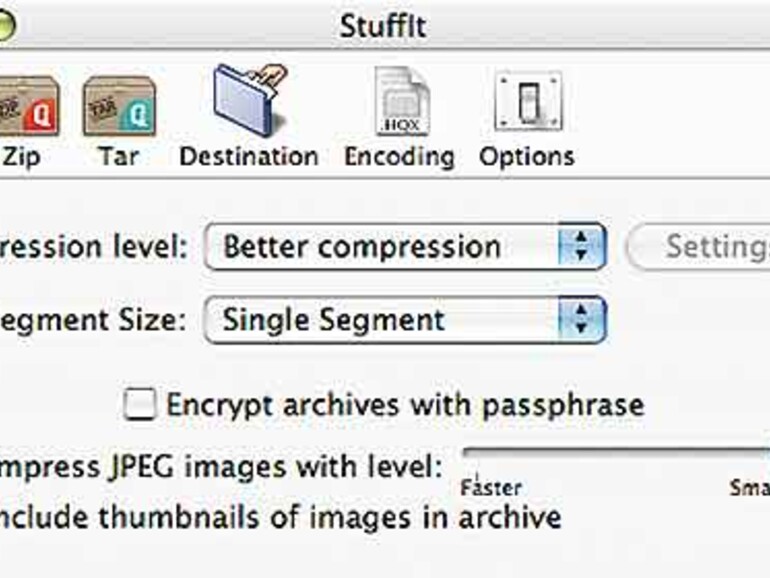The height and width of the screenshot is (578, 770).
Task: Click the Options light switch icon
Action: click(527, 102)
